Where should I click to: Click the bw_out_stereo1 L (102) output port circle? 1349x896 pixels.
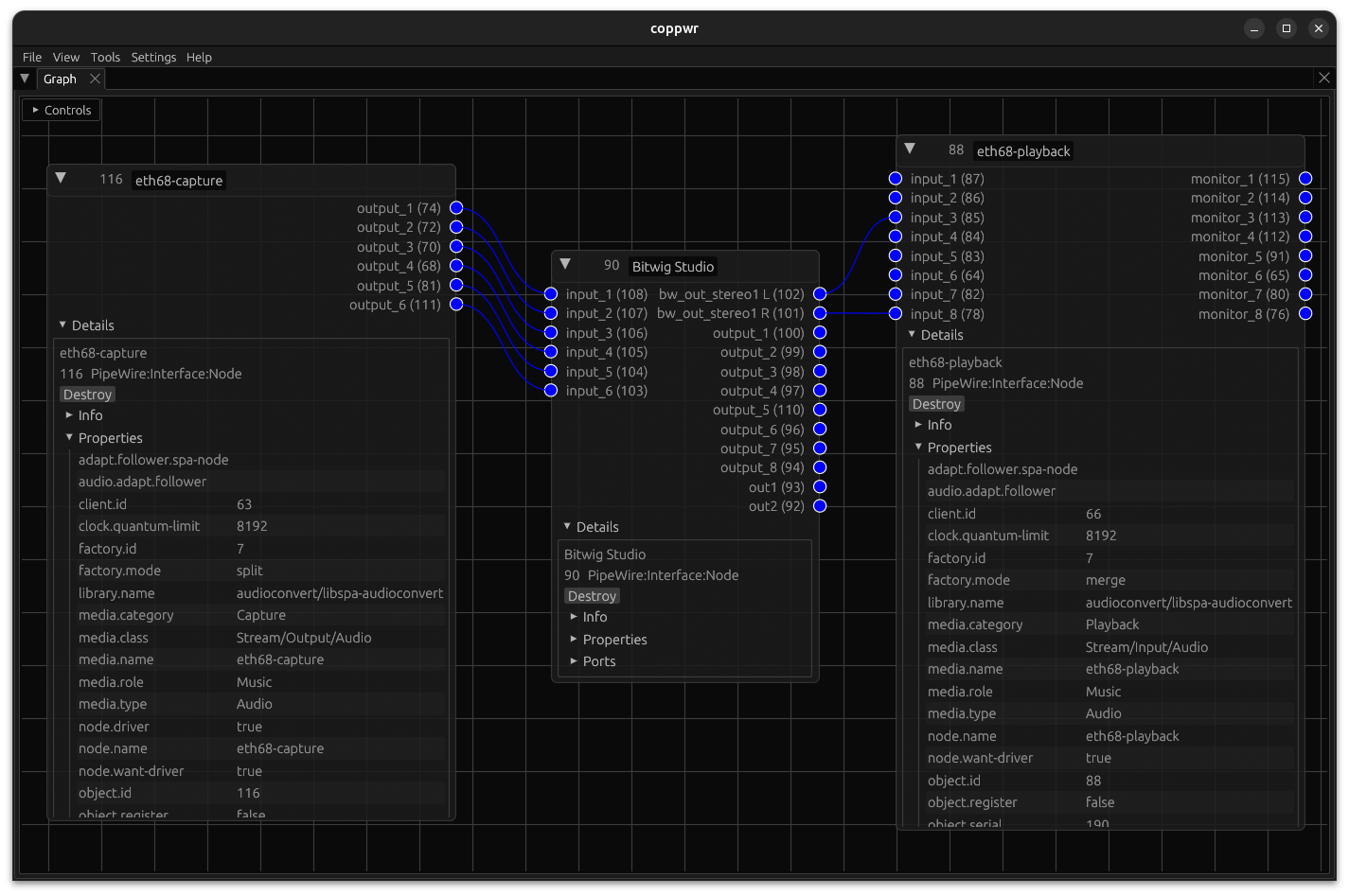coord(820,294)
